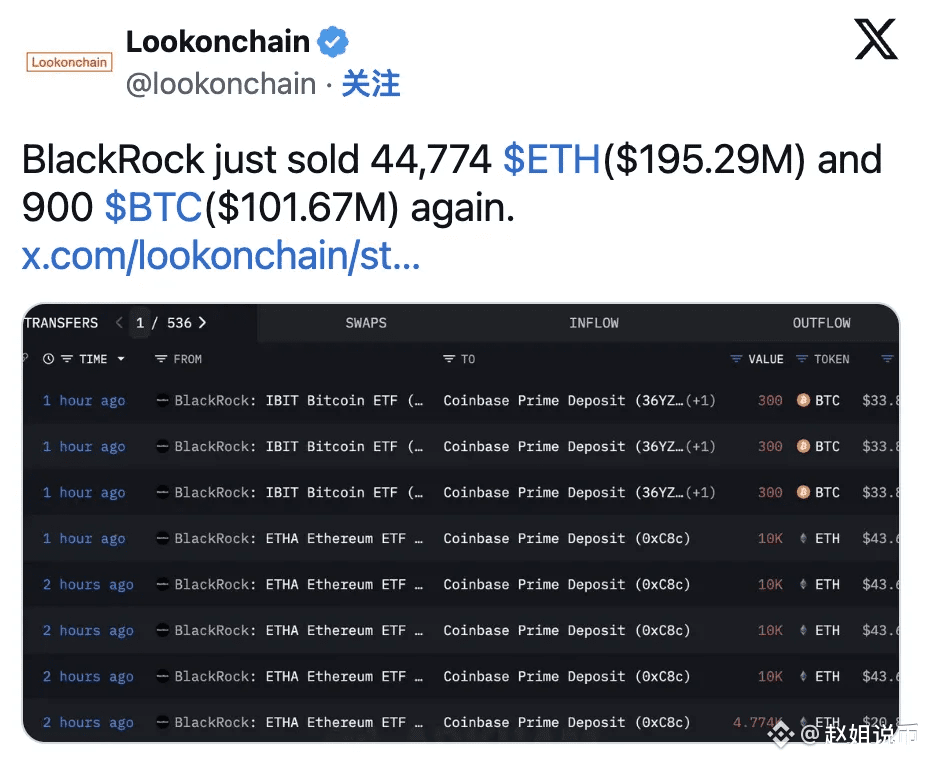The width and height of the screenshot is (928, 760).
Task: Click the FROM column filter icon
Action: 161,359
